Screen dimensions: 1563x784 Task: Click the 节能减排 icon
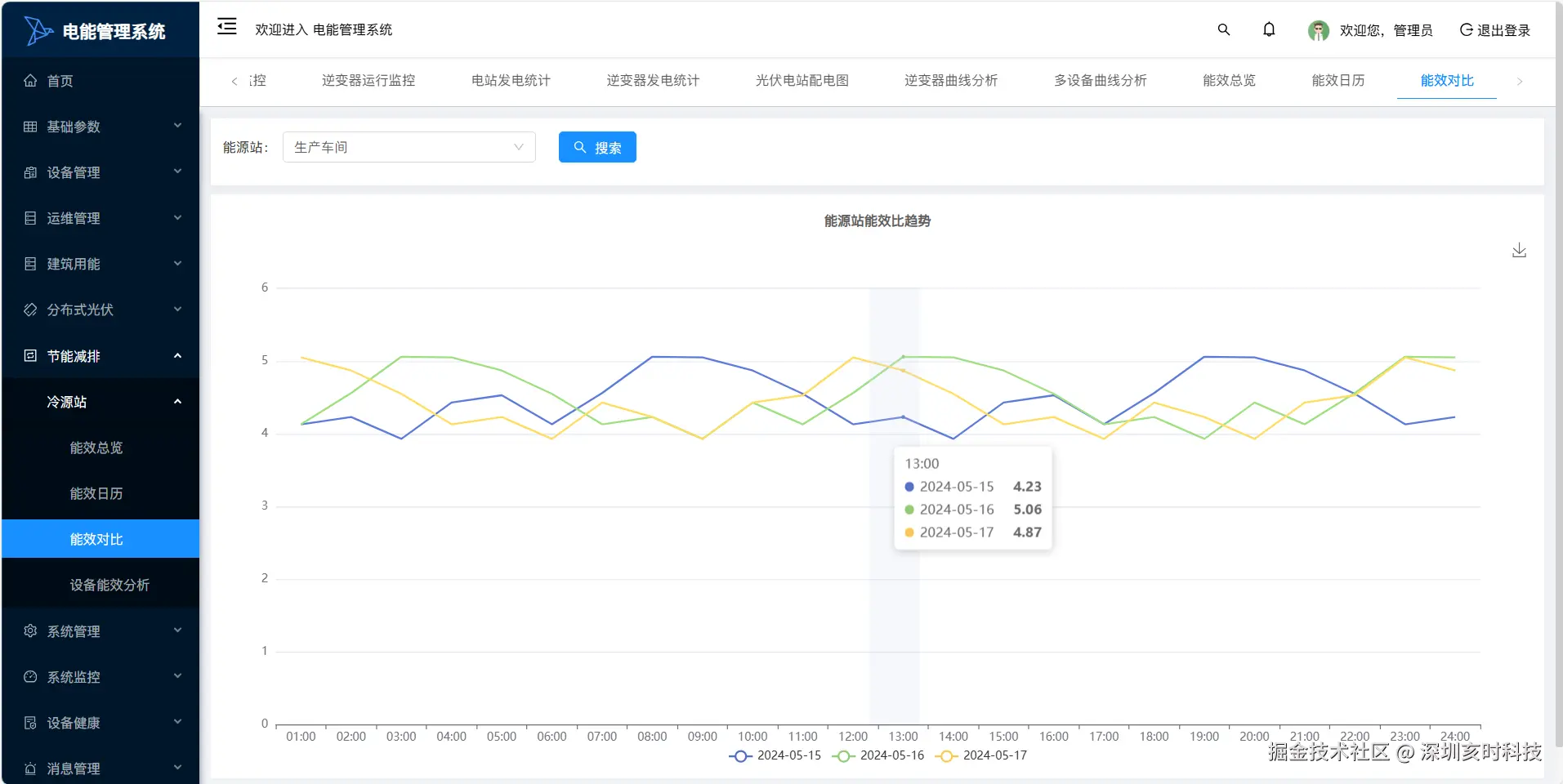[30, 355]
